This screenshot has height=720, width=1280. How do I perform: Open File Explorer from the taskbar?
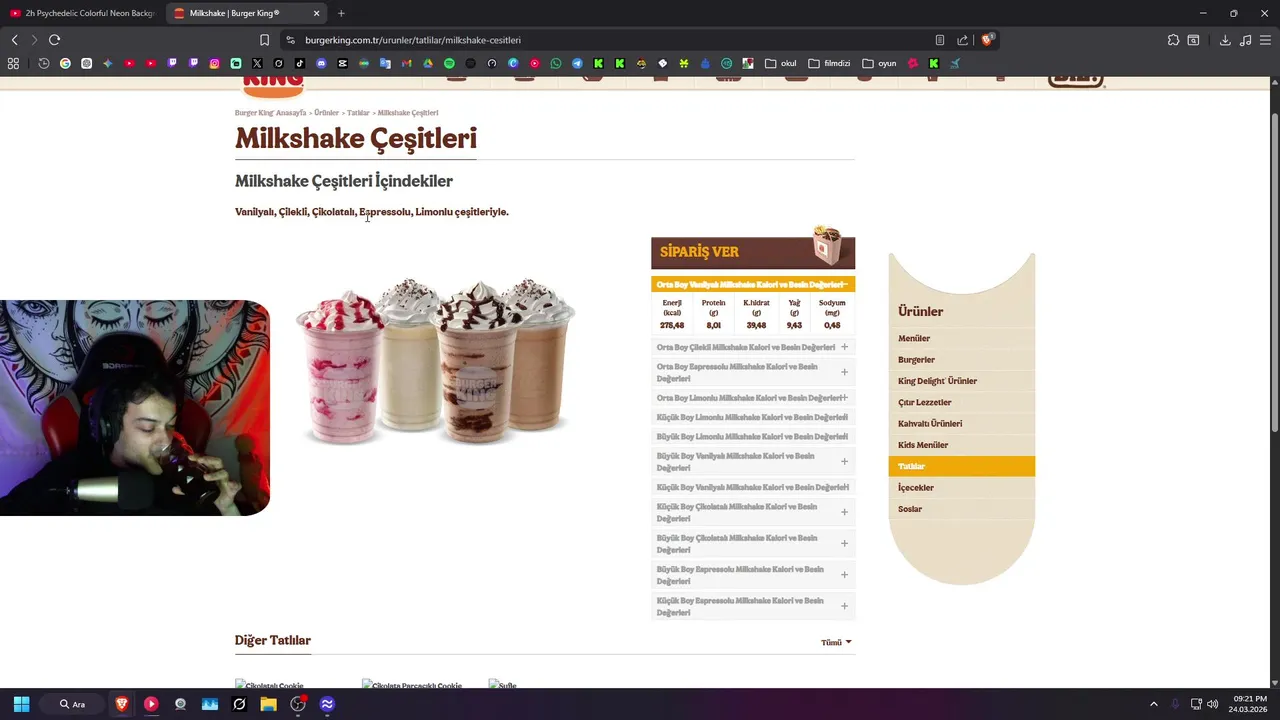pyautogui.click(x=268, y=704)
